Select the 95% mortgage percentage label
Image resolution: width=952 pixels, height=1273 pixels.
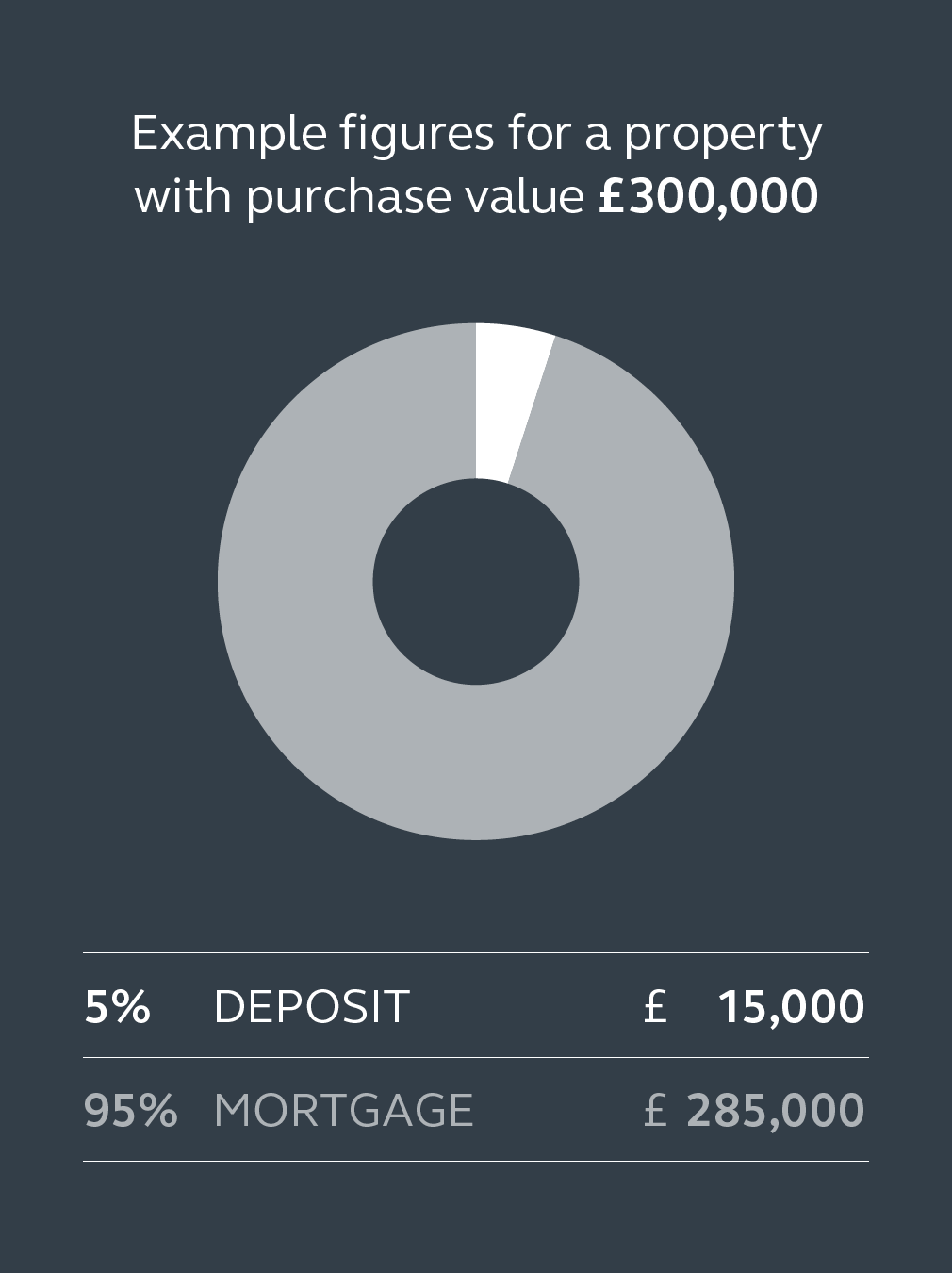click(x=131, y=1110)
